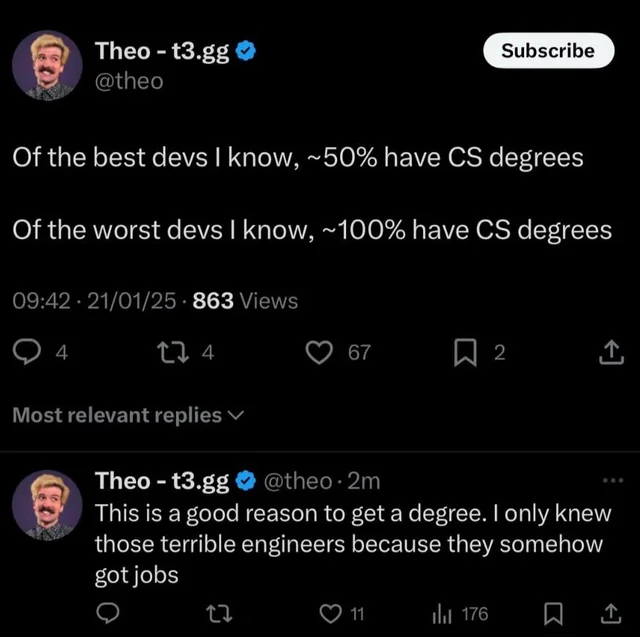
Task: Open the avatar on the reply
Action: 47,506
